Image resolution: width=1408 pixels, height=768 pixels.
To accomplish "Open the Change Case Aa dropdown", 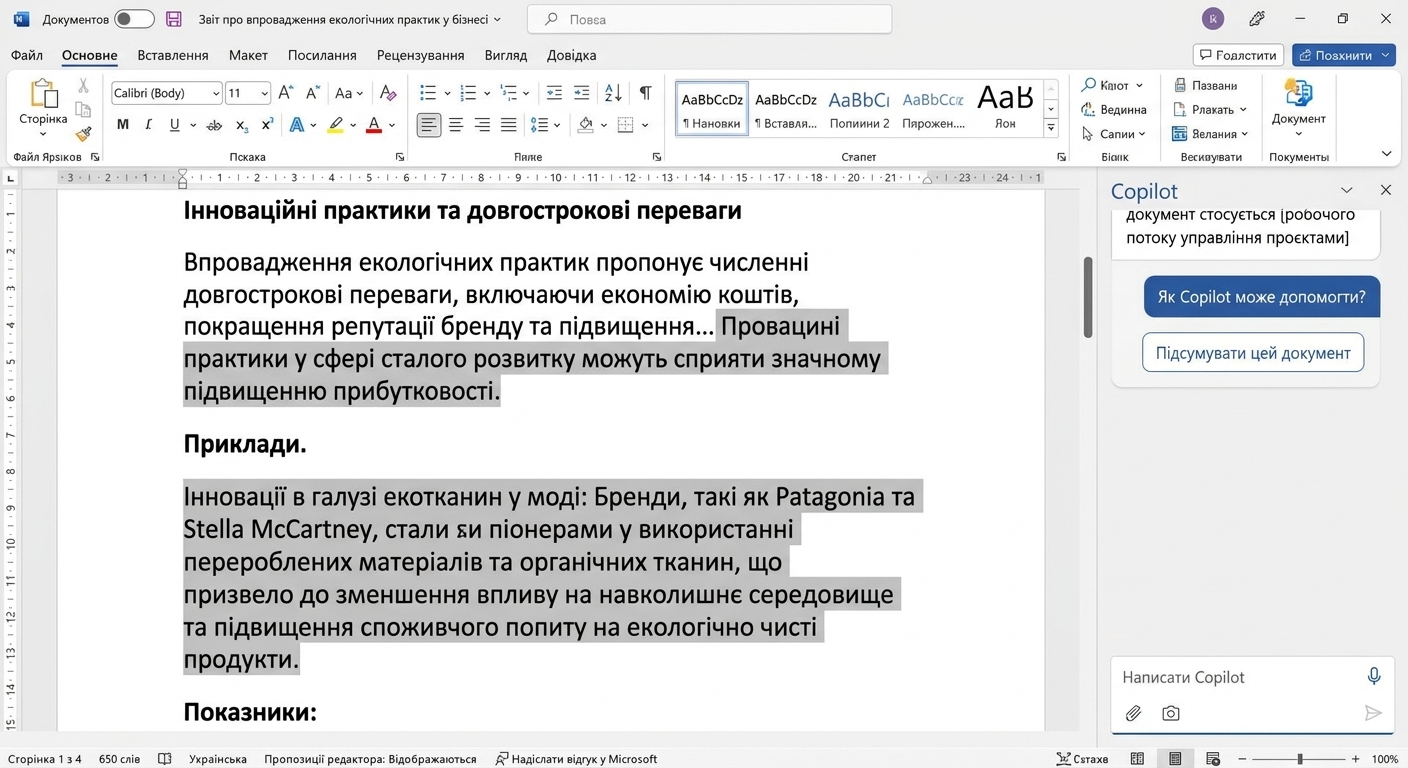I will [349, 93].
